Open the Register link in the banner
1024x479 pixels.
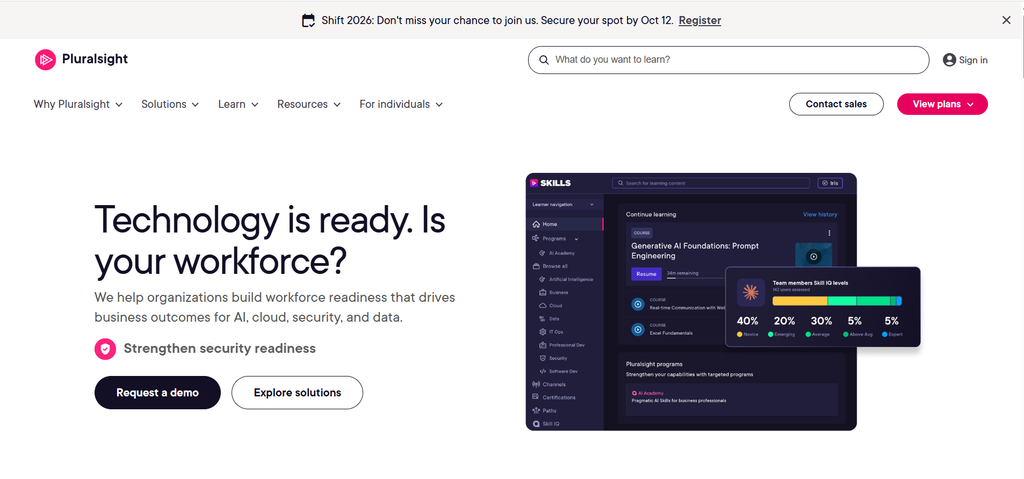pos(699,20)
